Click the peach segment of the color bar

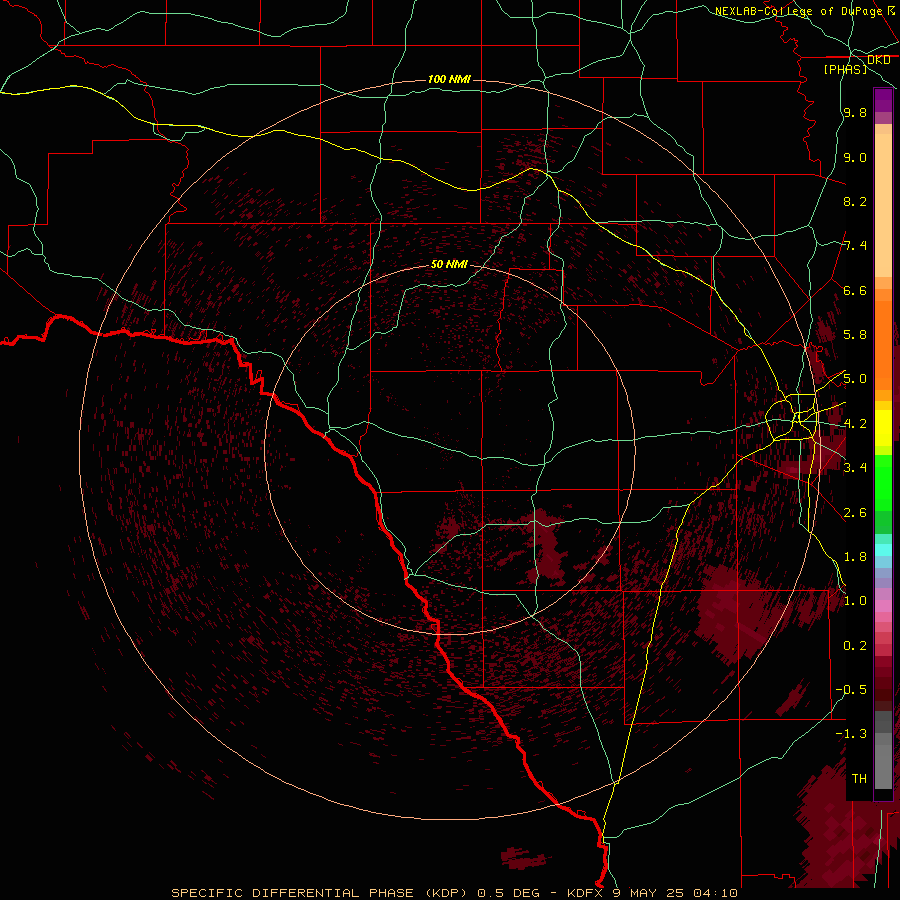tap(883, 205)
